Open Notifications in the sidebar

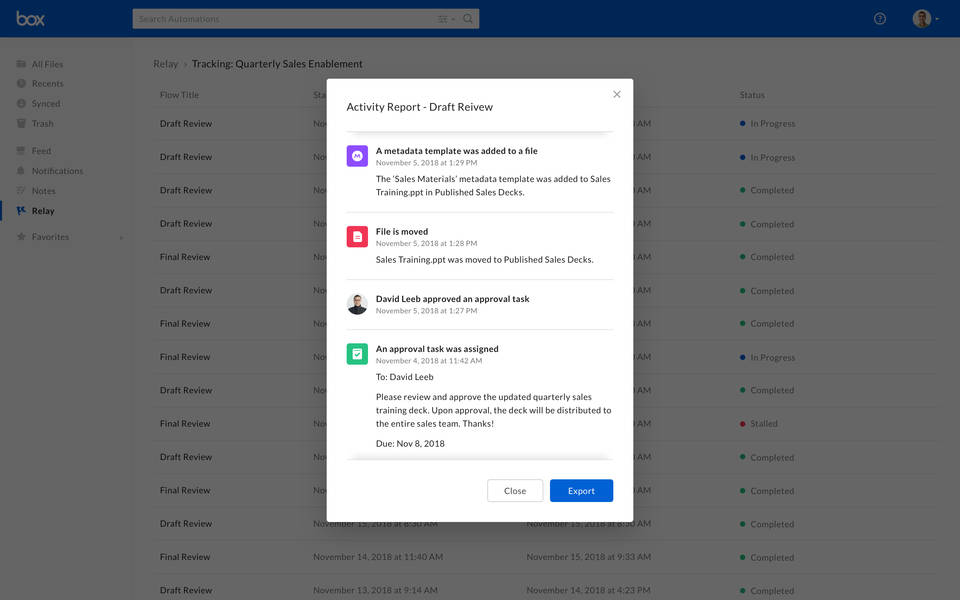pyautogui.click(x=57, y=171)
